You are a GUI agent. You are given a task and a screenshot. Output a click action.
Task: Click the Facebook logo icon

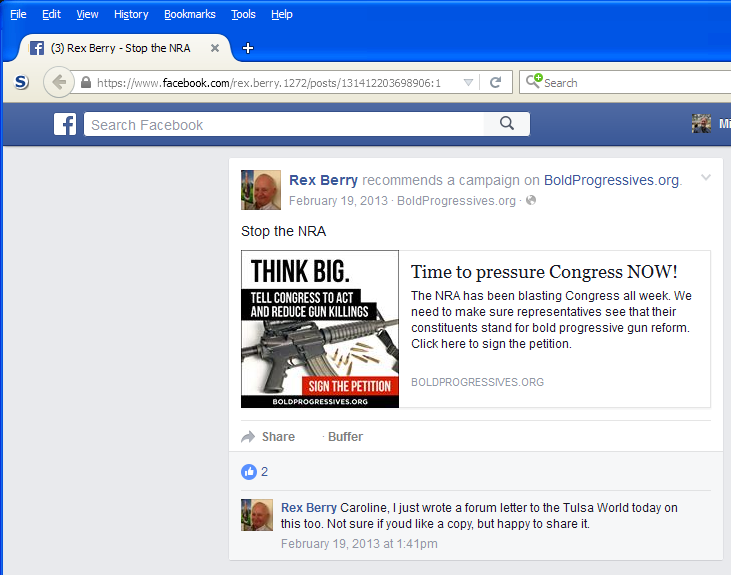[x=65, y=125]
